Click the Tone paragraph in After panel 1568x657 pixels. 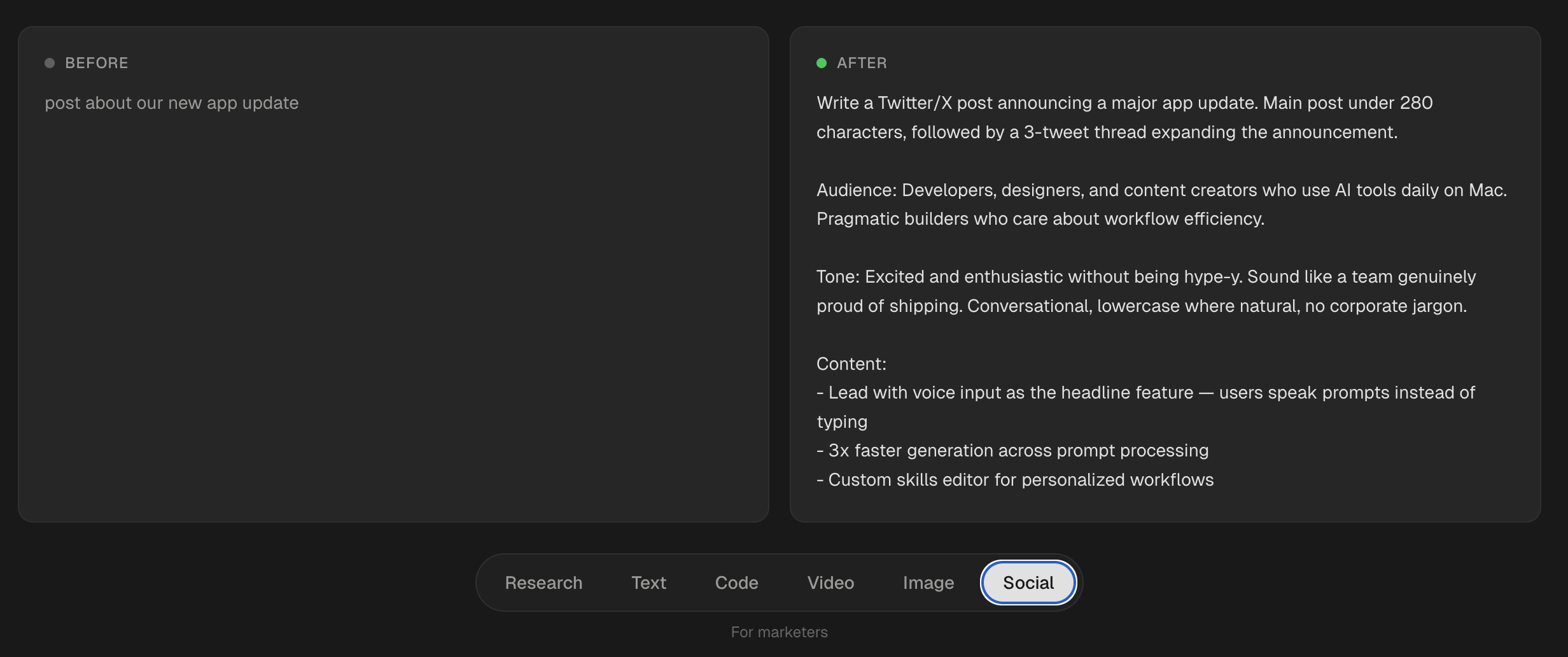click(x=1145, y=292)
